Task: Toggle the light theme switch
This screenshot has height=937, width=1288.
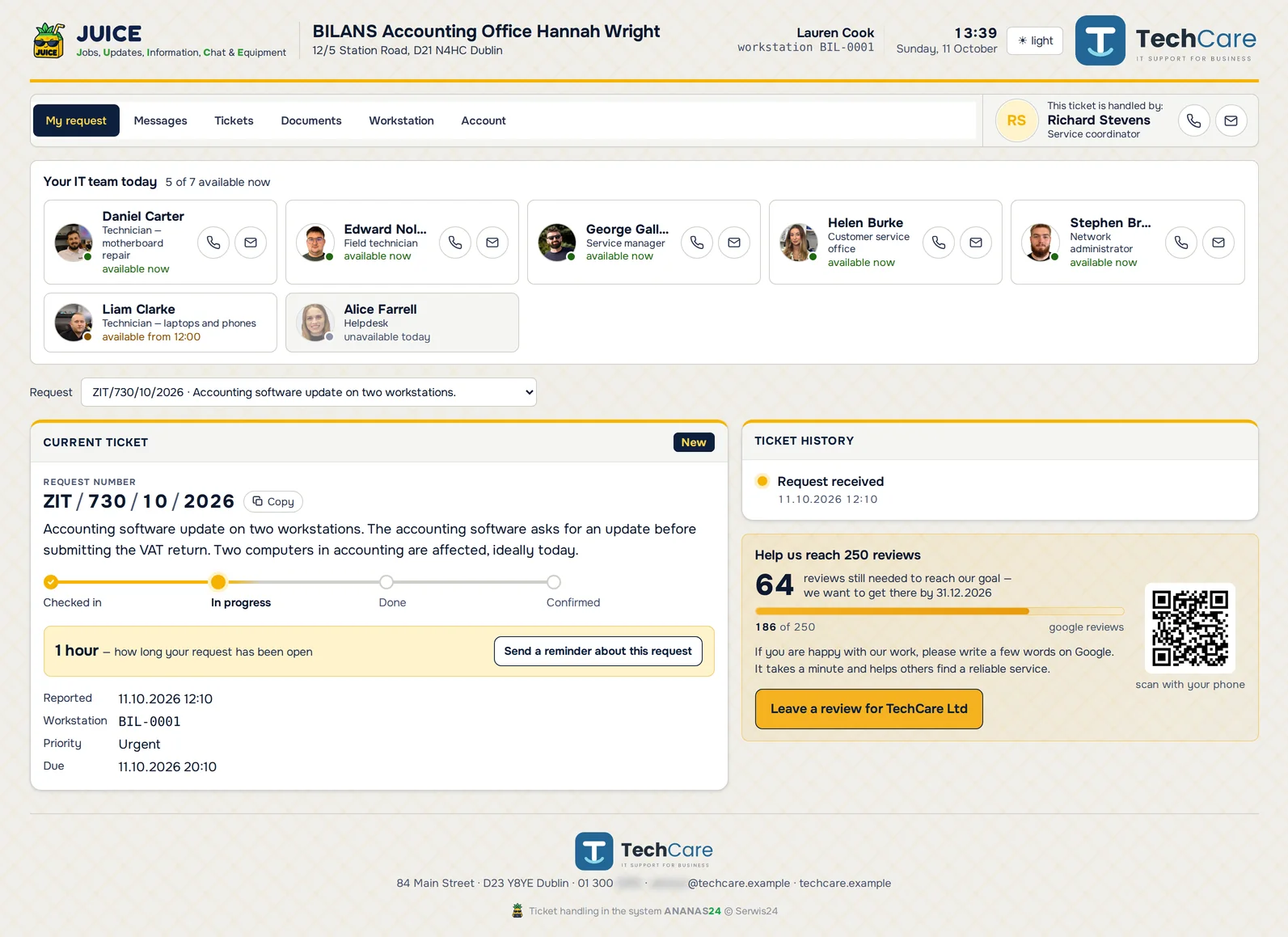Action: coord(1035,40)
